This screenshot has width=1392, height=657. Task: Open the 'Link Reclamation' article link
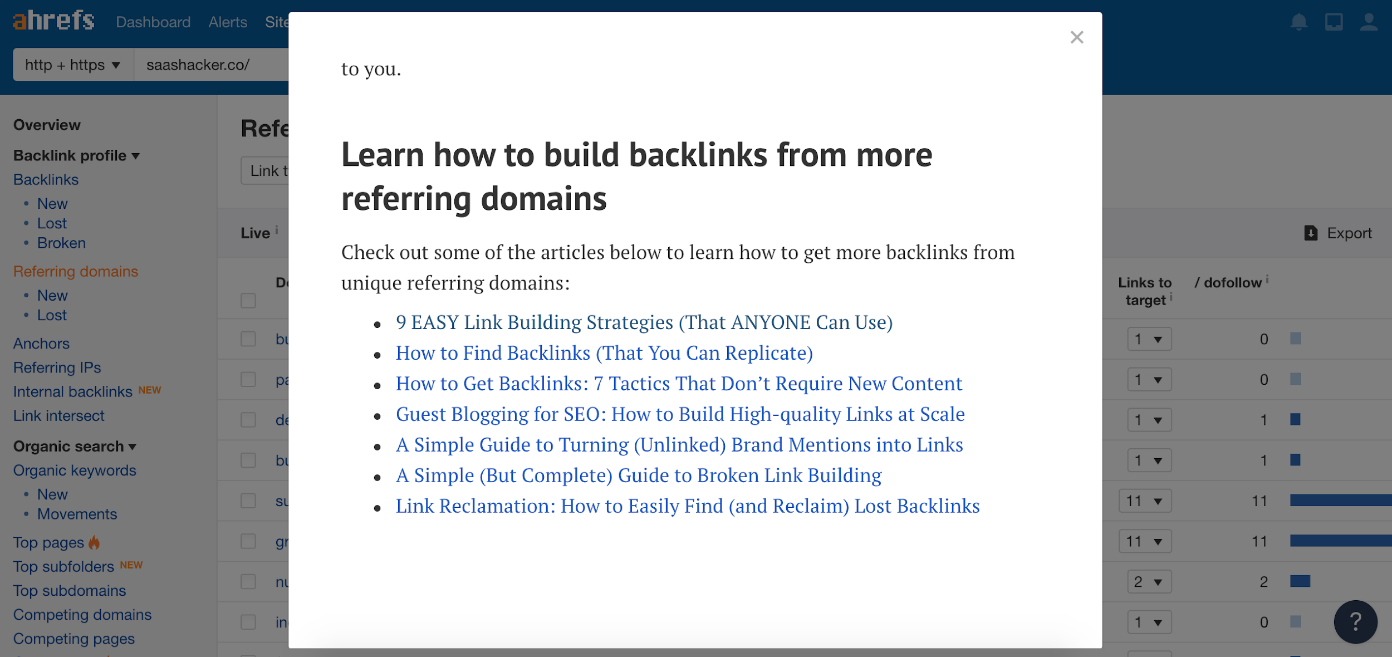pos(688,506)
